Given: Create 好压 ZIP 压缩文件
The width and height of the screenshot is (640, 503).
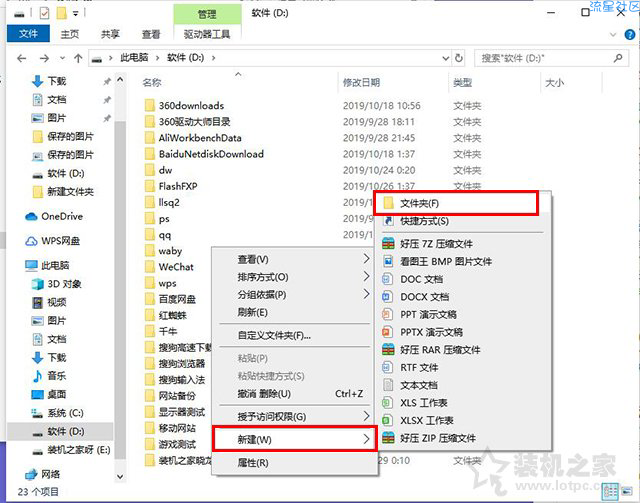Looking at the screenshot, I should (463, 438).
